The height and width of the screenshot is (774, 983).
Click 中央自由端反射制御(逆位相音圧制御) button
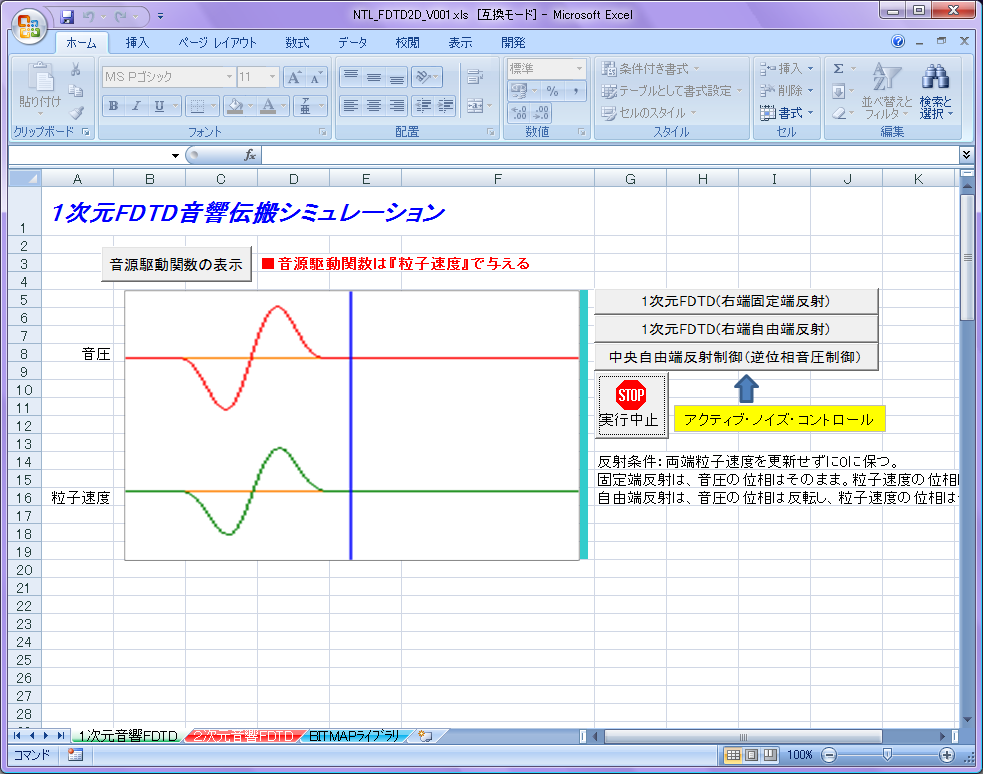[x=736, y=357]
